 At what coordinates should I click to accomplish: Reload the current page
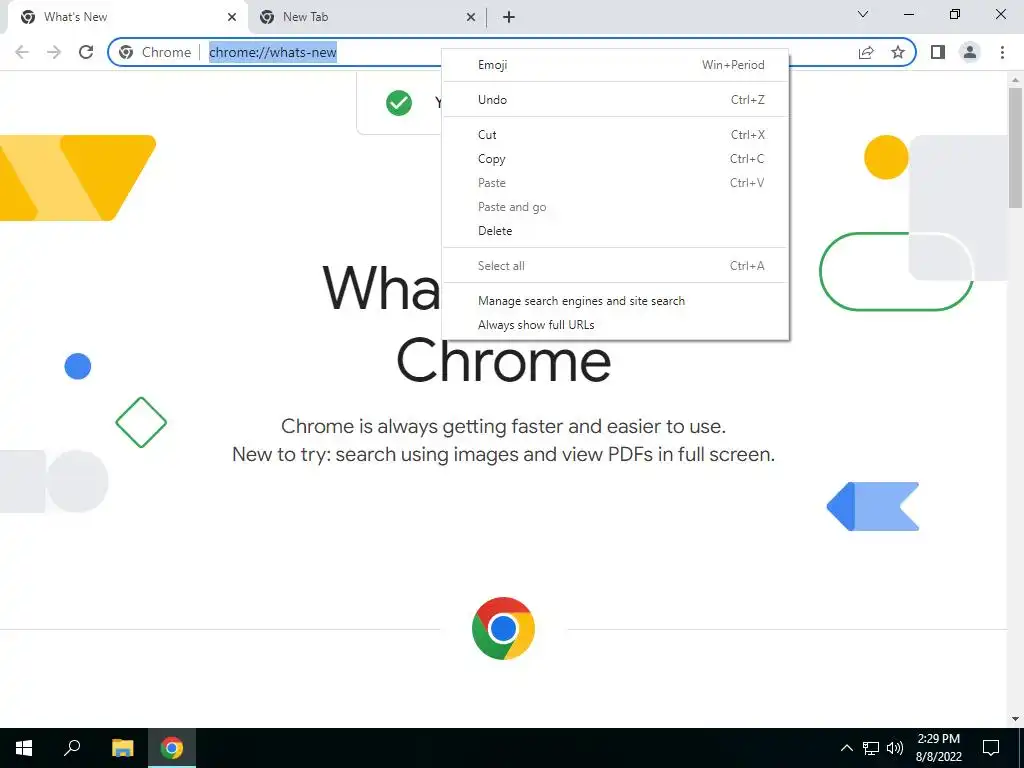click(86, 52)
